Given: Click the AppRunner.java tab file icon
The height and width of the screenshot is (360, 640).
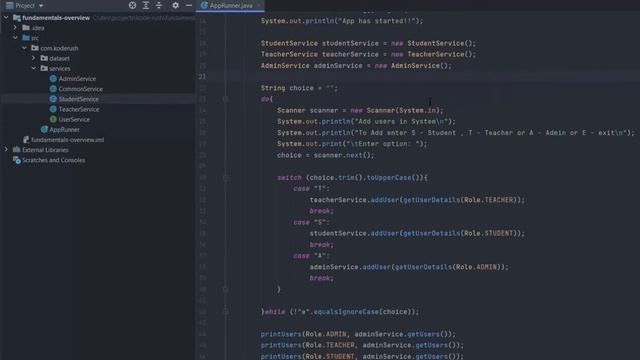Looking at the screenshot, I should click(204, 5).
